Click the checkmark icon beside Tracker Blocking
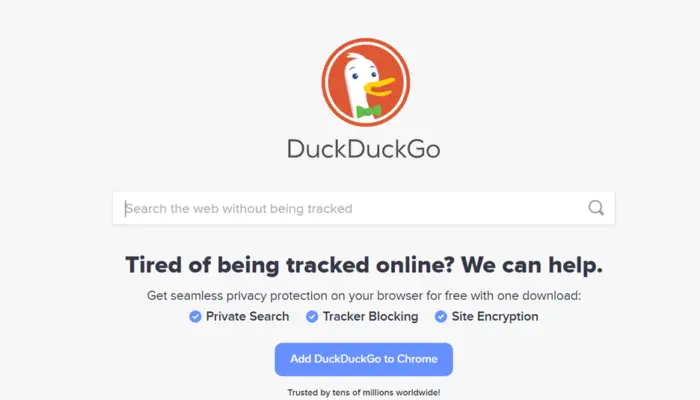The width and height of the screenshot is (700, 400). 312,317
